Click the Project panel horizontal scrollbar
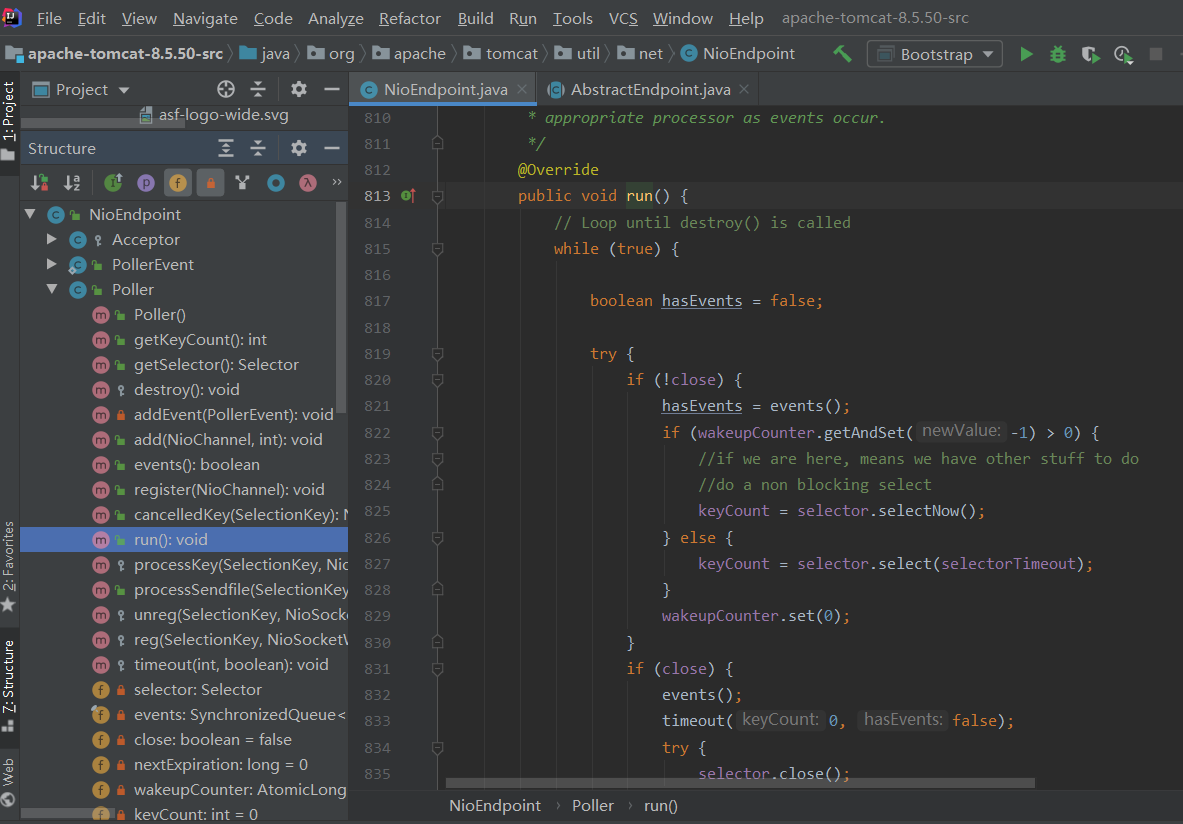 pos(103,122)
